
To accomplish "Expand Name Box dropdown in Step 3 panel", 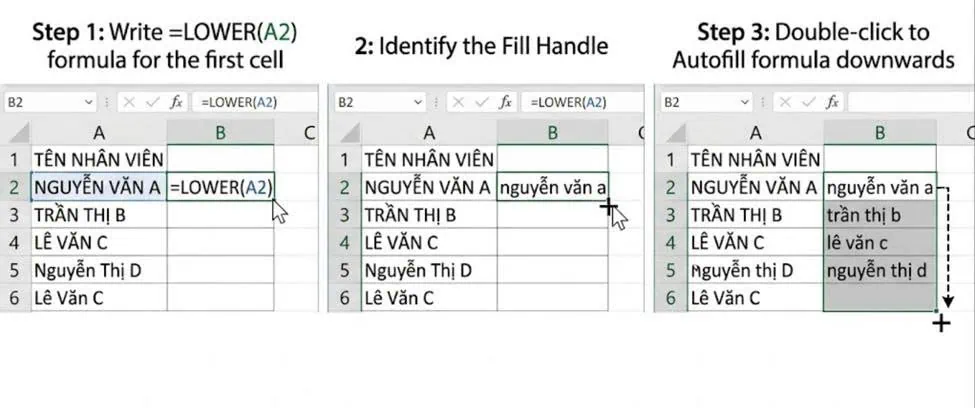I will tap(744, 103).
